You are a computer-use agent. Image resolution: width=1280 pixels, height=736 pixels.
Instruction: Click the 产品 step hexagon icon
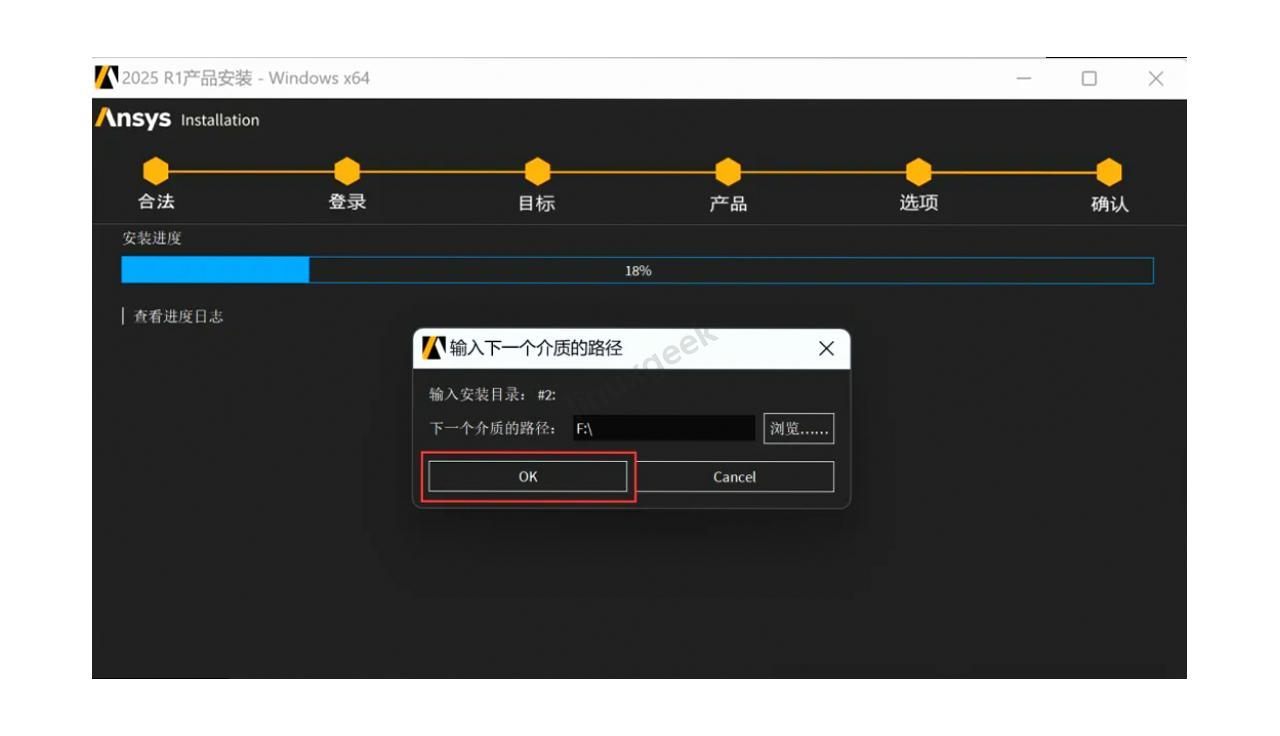pyautogui.click(x=728, y=171)
